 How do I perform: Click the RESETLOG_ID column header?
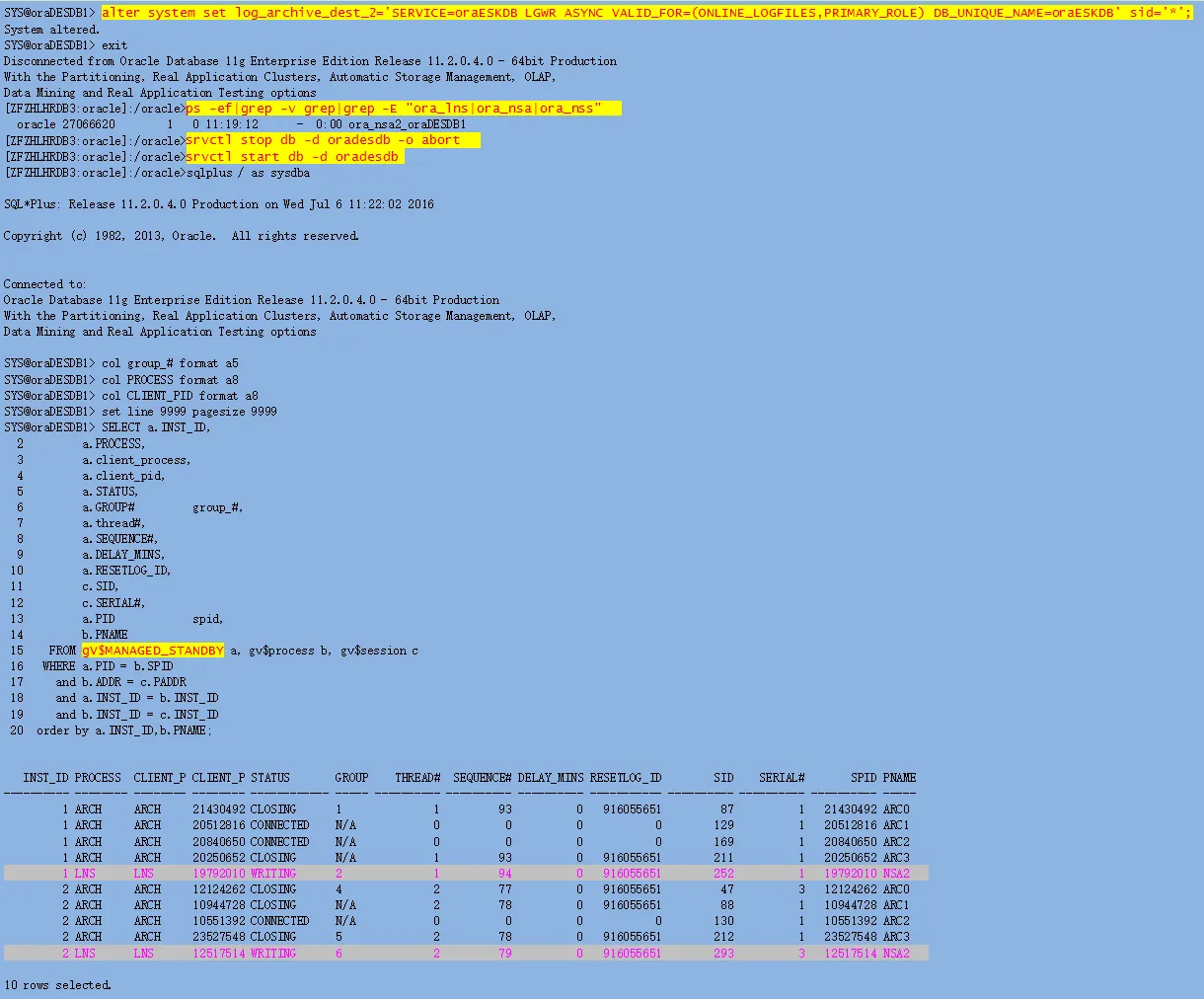(626, 778)
